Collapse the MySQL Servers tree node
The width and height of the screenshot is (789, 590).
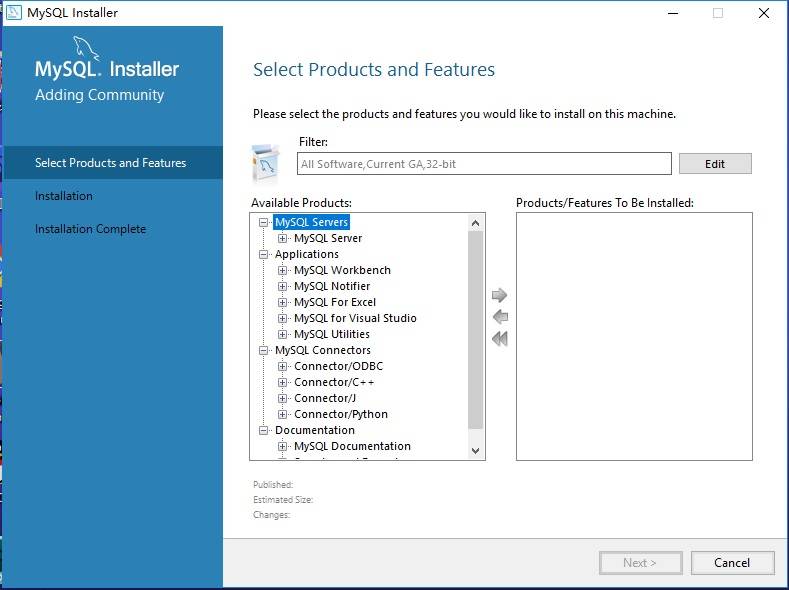coord(263,222)
